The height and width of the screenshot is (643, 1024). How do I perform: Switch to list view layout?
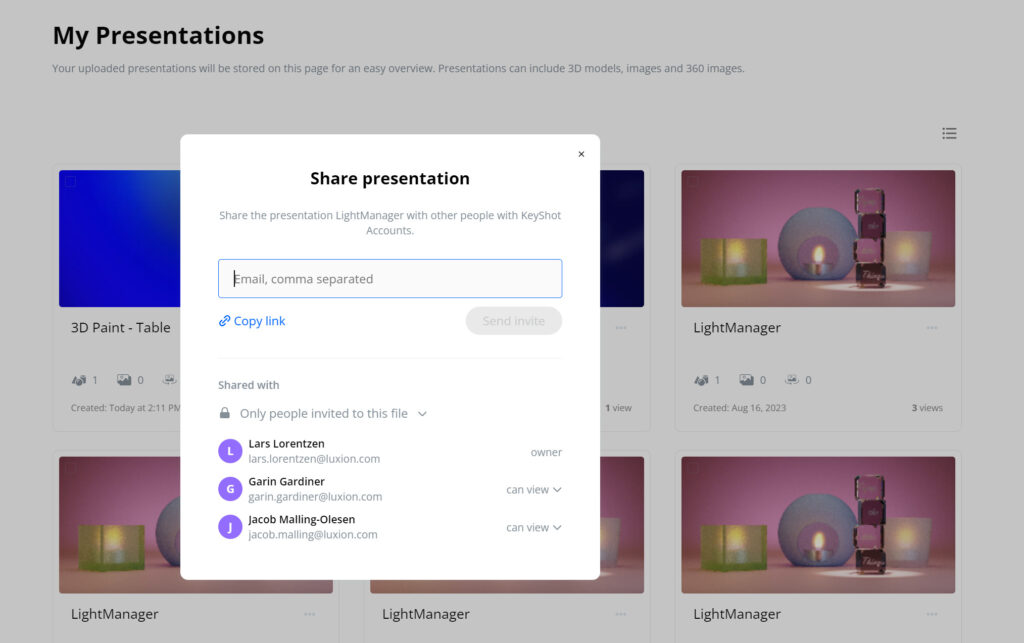click(x=949, y=133)
